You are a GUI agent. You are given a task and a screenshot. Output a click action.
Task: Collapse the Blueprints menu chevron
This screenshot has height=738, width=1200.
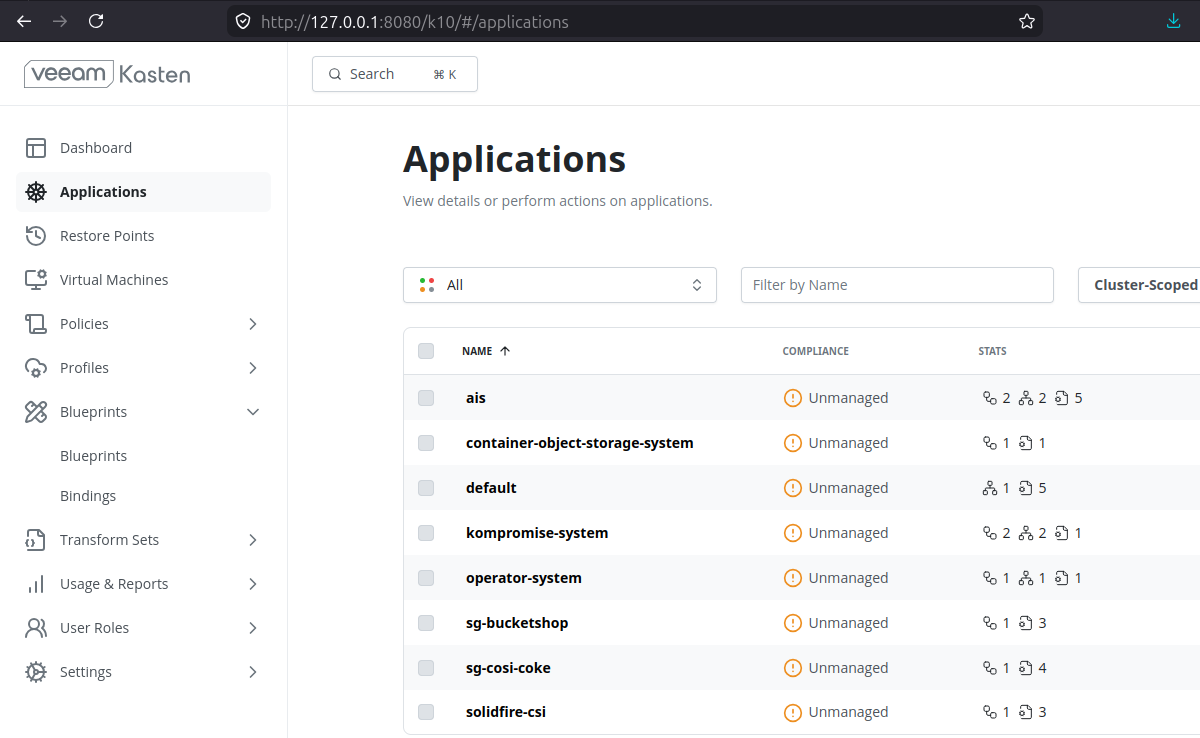[253, 412]
